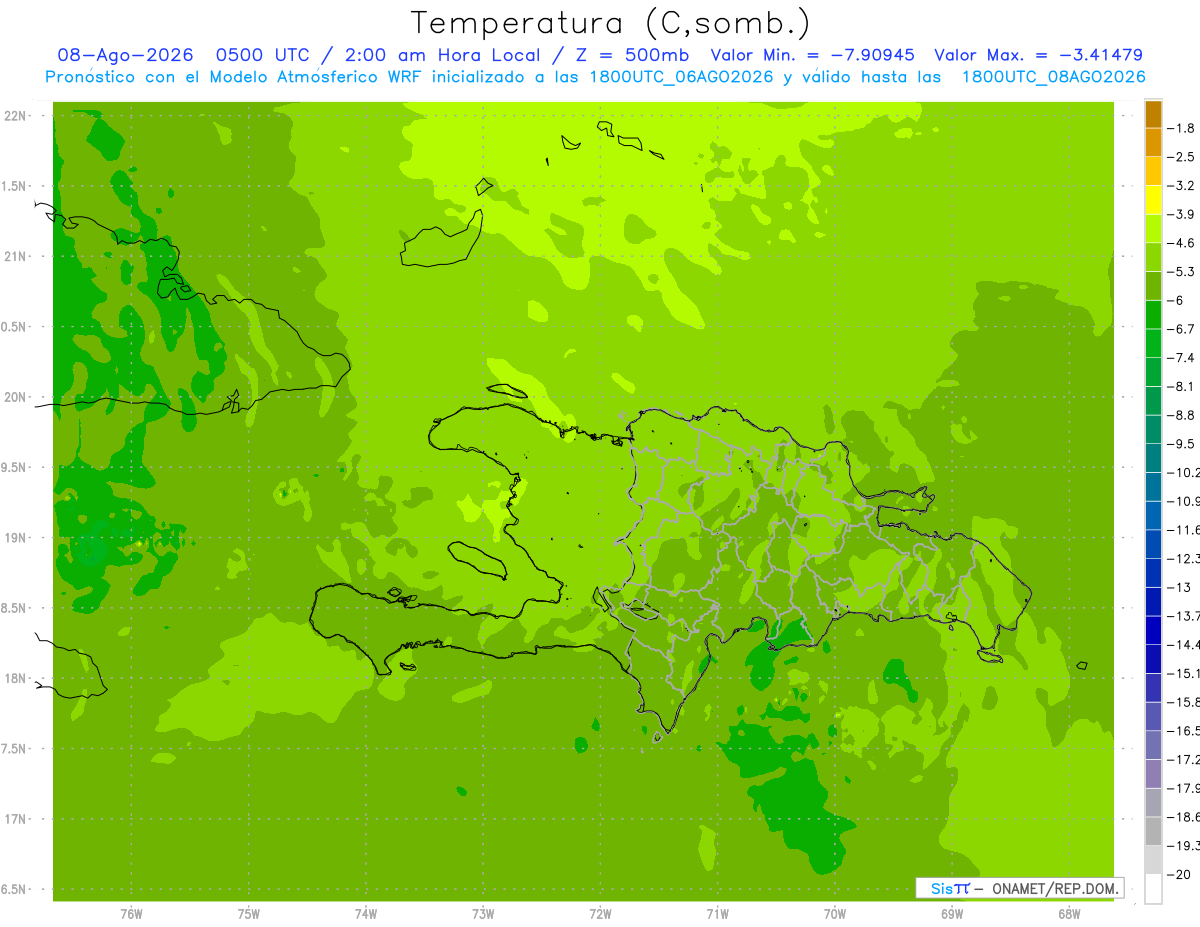This screenshot has height=927, width=1200.
Task: Click the 'Valor Min. = -7.90945' readout
Action: click(x=814, y=56)
